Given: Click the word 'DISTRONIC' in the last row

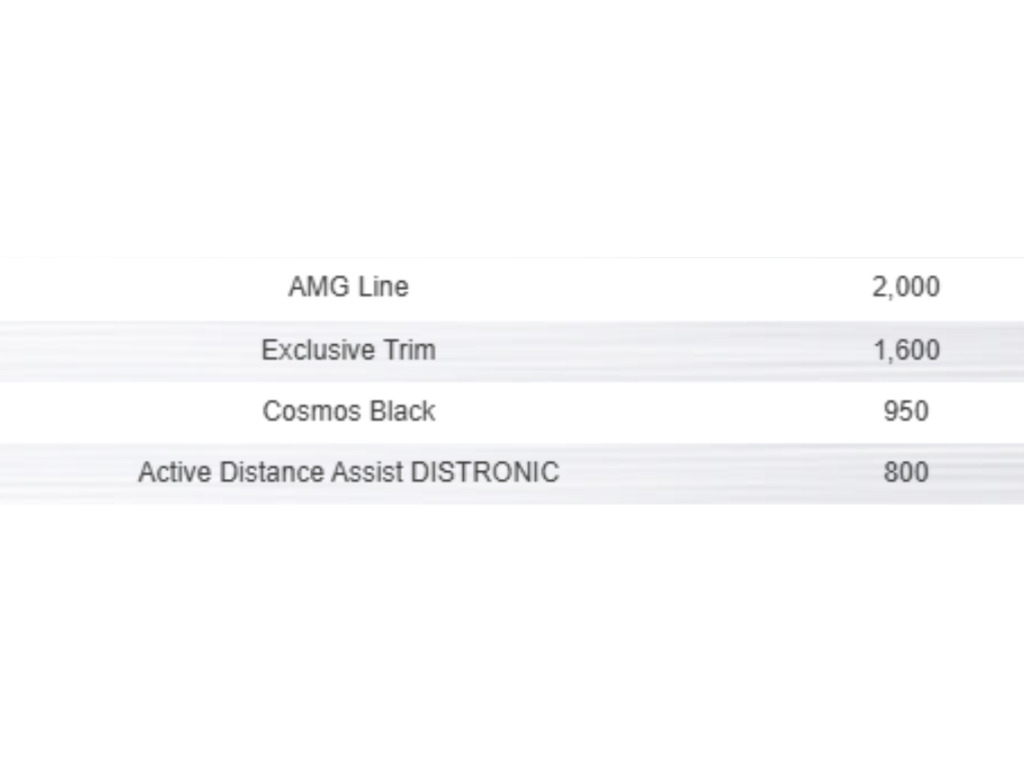Looking at the screenshot, I should click(x=485, y=472).
